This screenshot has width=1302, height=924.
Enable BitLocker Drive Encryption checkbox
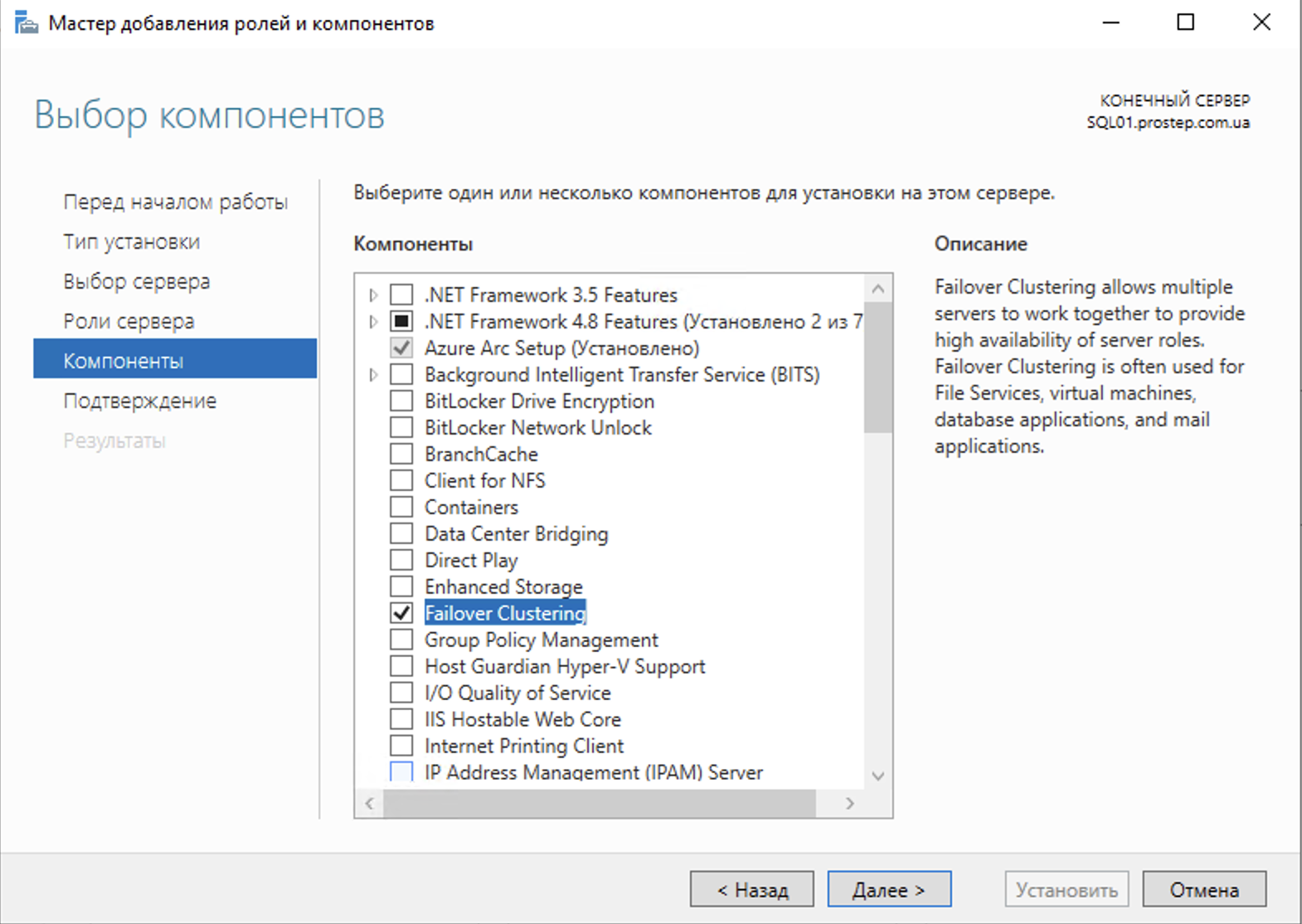(x=401, y=401)
